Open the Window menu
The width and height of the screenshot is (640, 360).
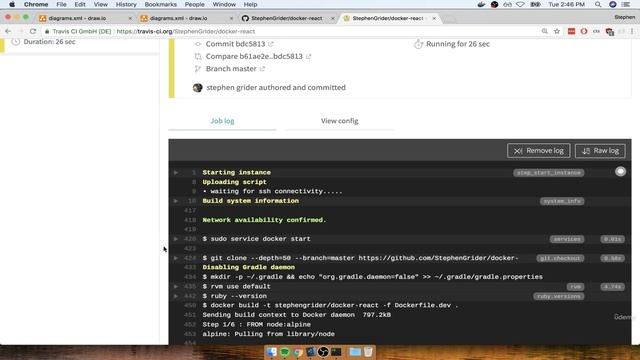pos(224,4)
